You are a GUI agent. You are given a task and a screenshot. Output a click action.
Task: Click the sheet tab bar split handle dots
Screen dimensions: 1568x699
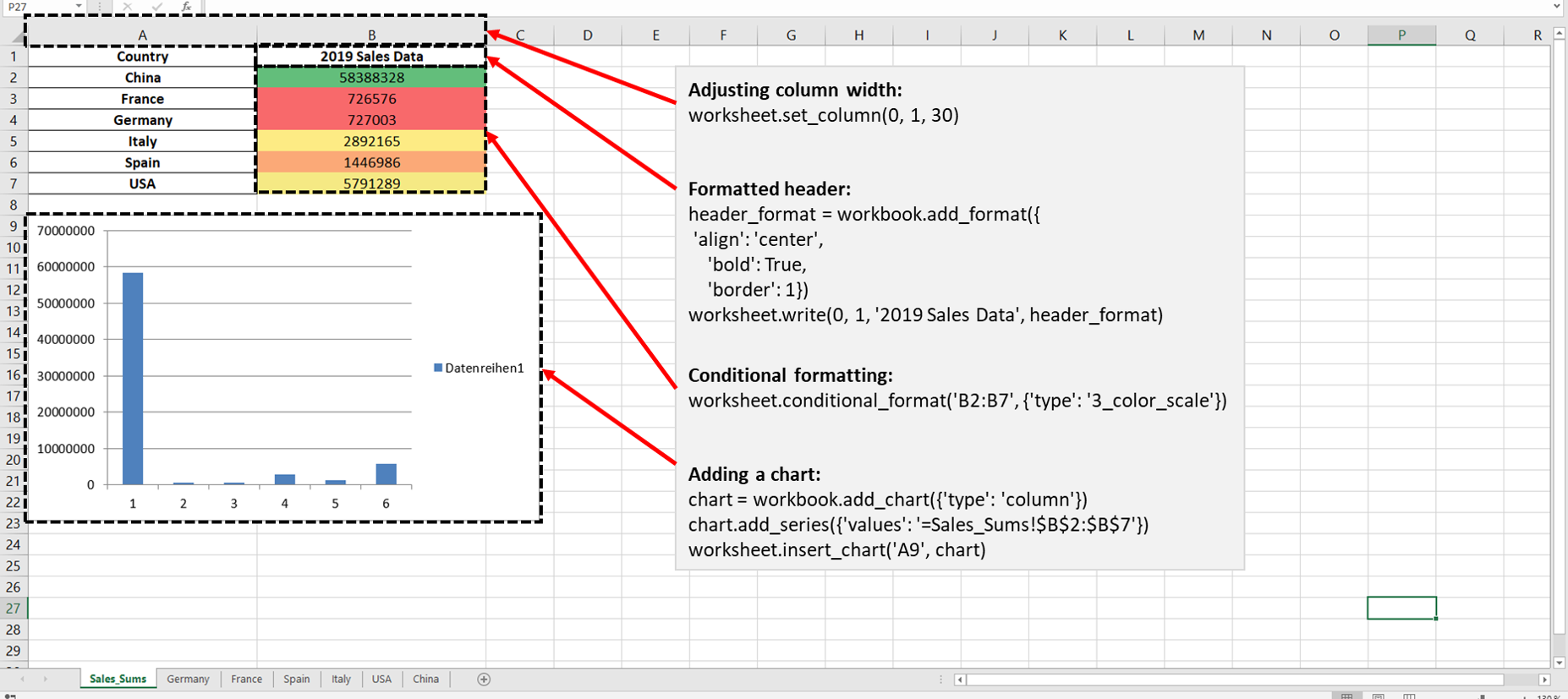click(940, 680)
